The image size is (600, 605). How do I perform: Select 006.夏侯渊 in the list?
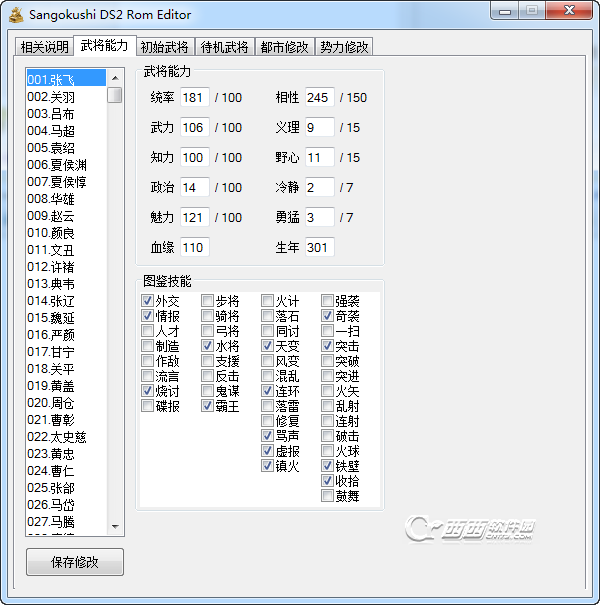[x=66, y=165]
